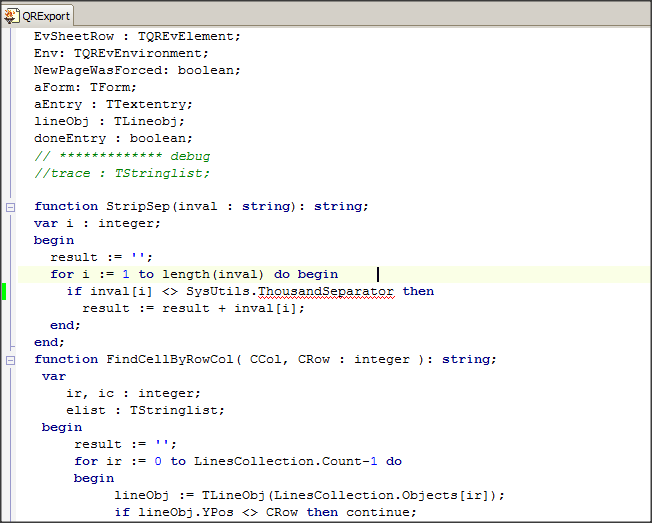The image size is (653, 523).
Task: Click the 'elist : TStringlist;' declaration
Action: point(145,411)
